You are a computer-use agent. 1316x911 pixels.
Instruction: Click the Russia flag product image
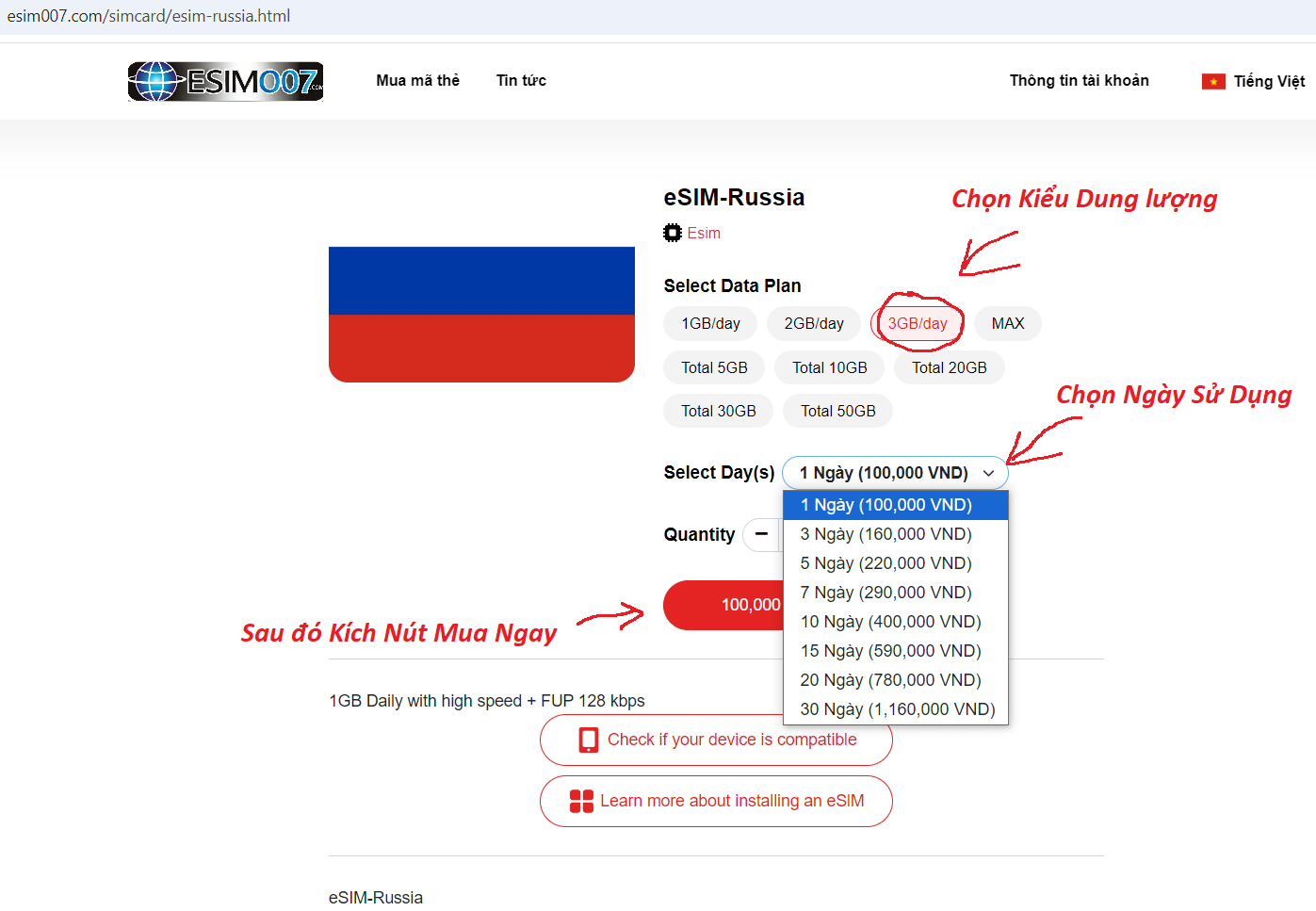(481, 315)
